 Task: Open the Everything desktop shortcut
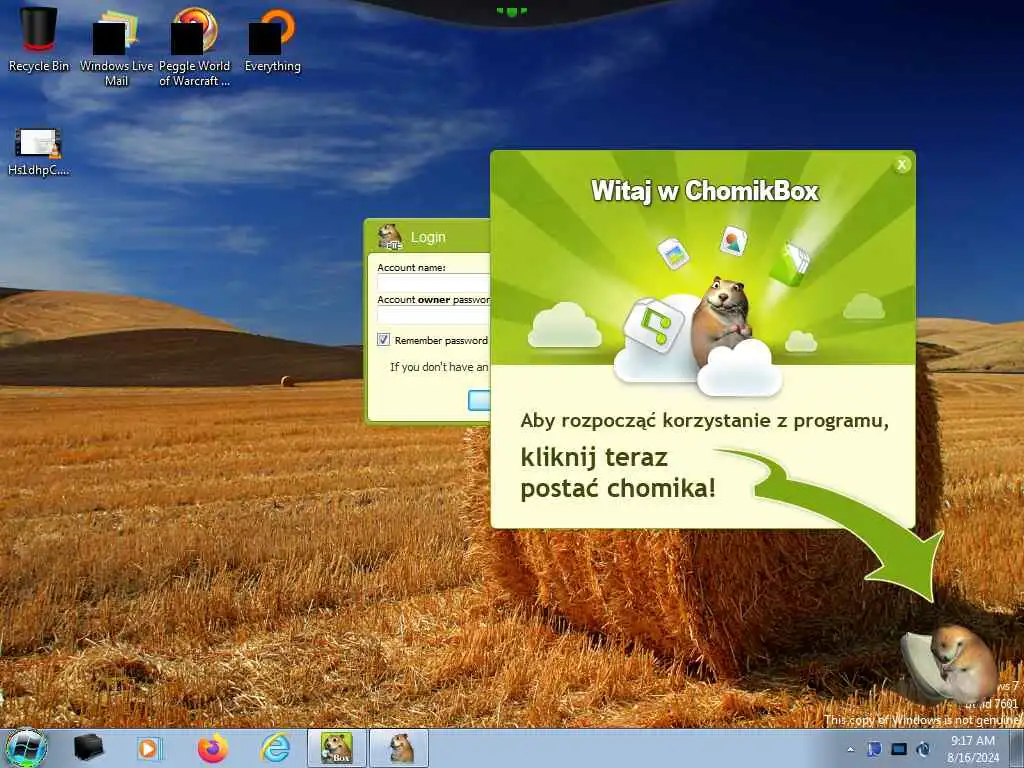[x=272, y=39]
